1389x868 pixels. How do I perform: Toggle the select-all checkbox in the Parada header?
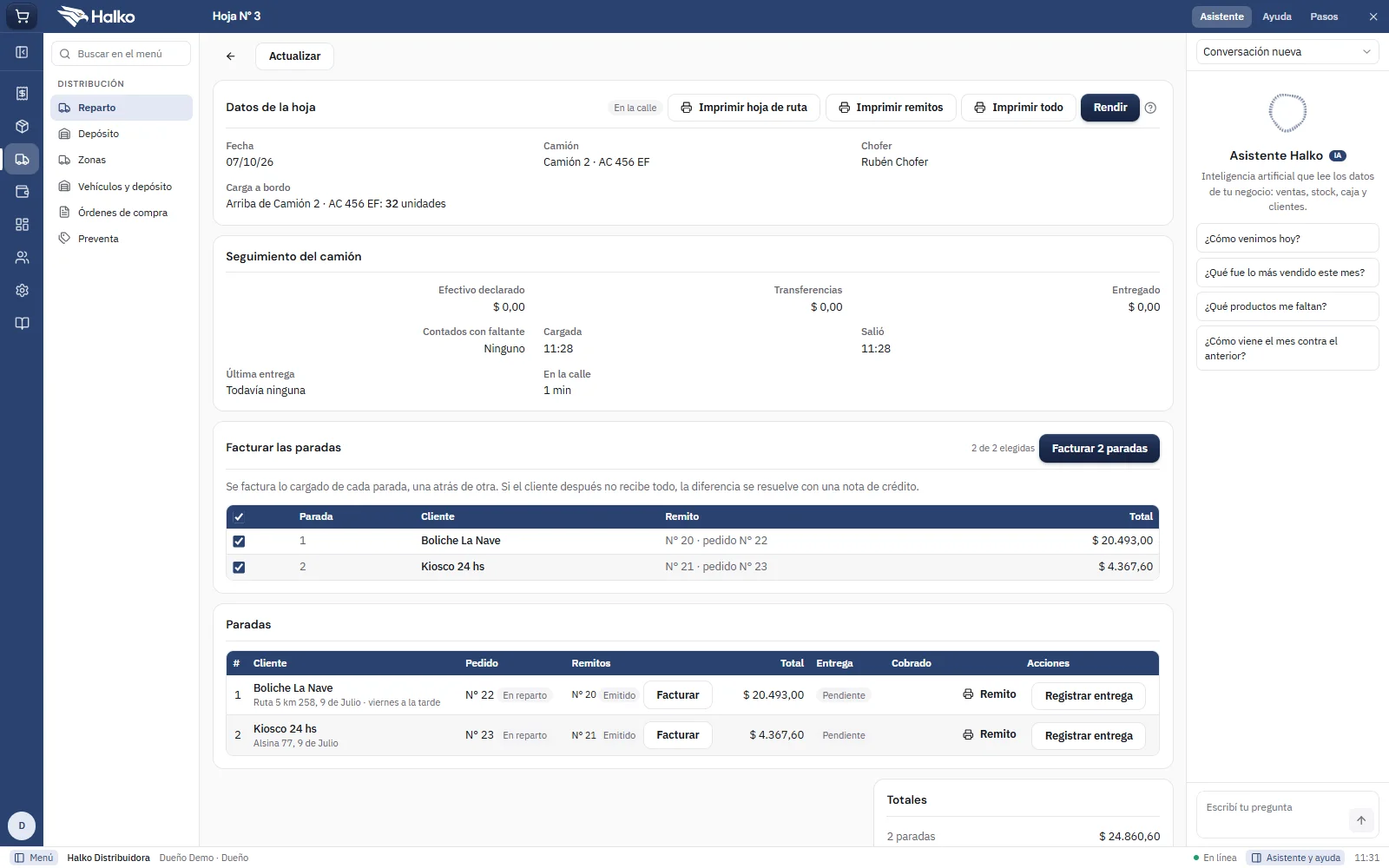239,516
